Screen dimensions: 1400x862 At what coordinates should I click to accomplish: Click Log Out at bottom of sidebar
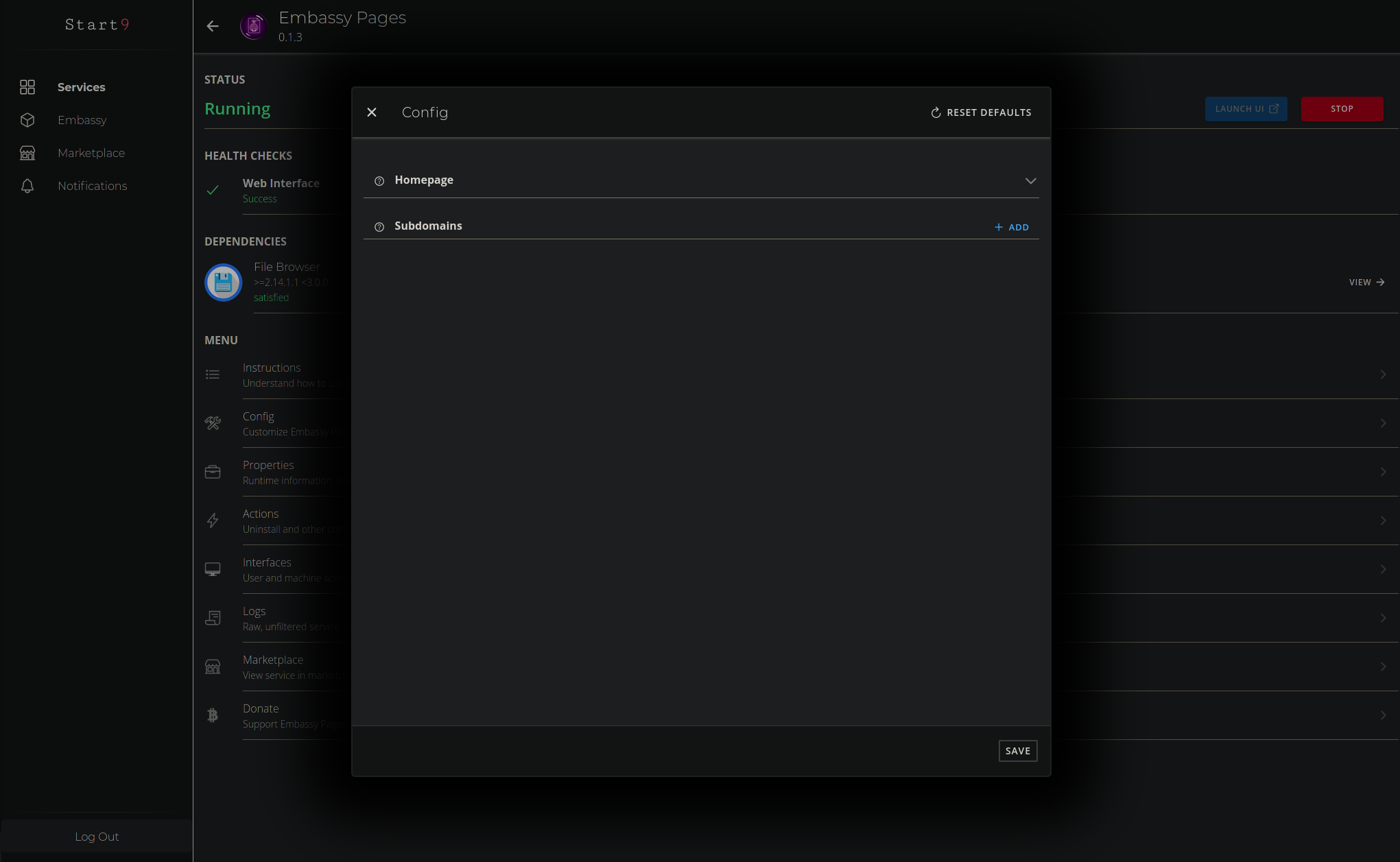pyautogui.click(x=97, y=837)
